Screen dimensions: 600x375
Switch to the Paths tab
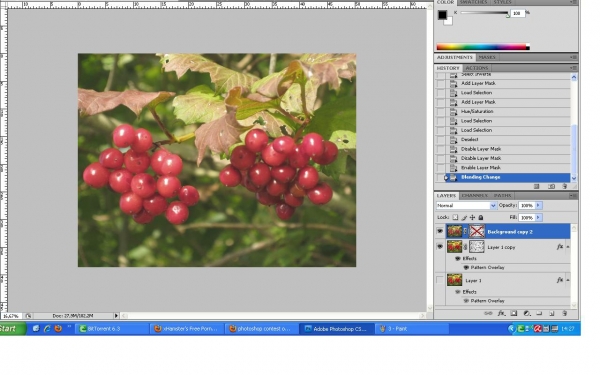[x=502, y=196]
